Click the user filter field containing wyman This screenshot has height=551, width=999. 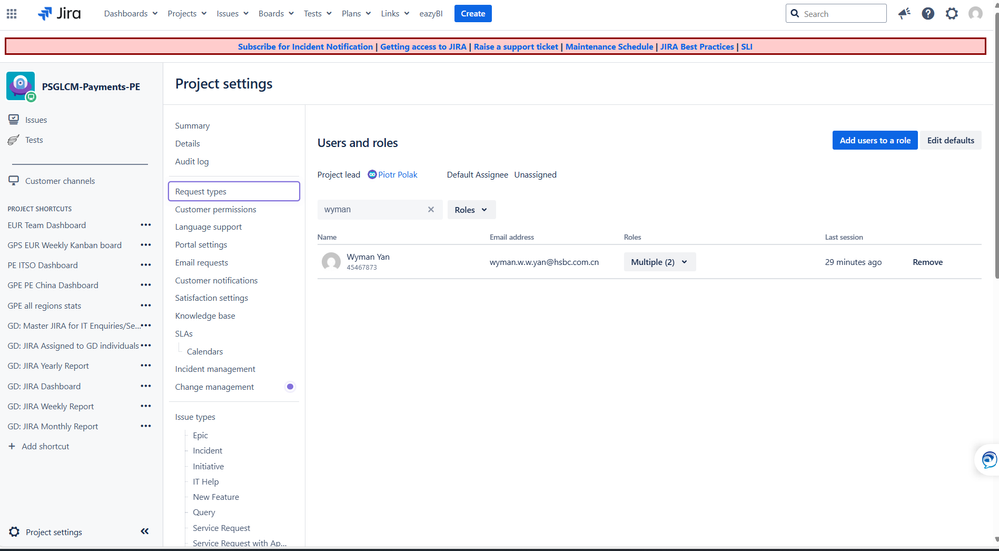(x=380, y=209)
